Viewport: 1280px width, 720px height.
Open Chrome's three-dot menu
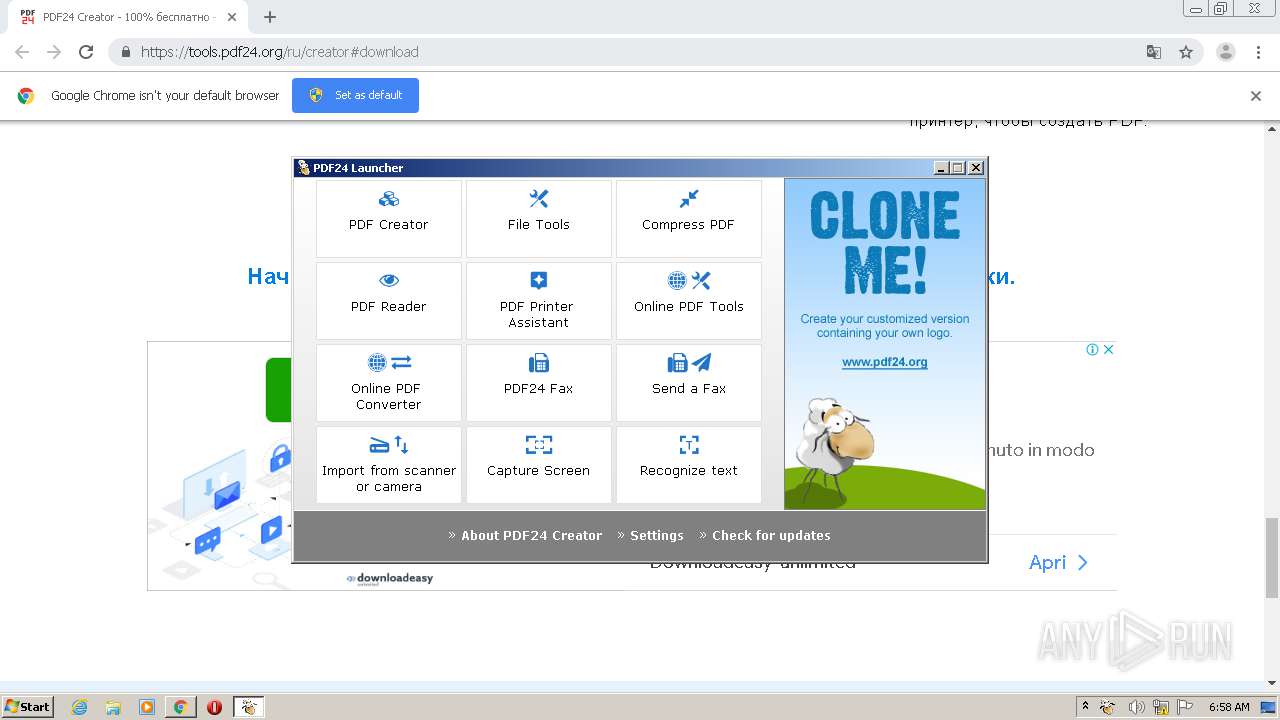(1259, 52)
